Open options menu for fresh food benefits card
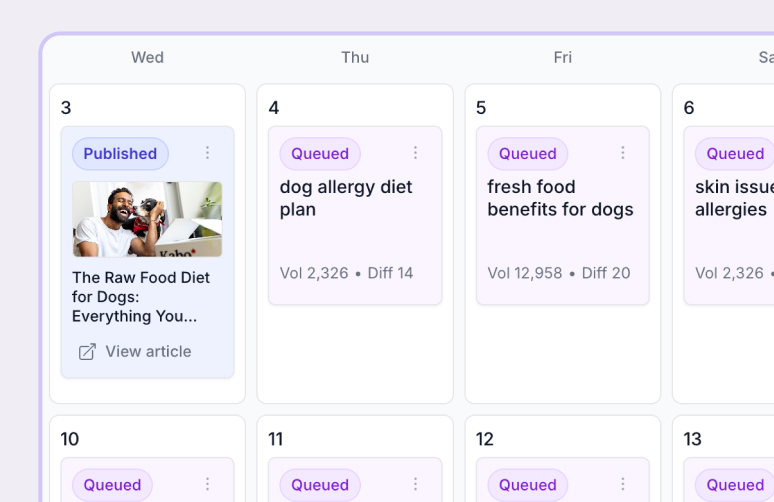This screenshot has width=774, height=502. point(623,153)
